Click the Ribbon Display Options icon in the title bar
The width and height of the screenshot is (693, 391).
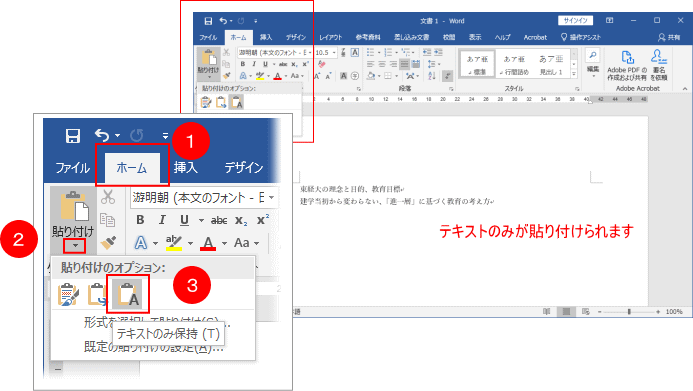coord(609,20)
